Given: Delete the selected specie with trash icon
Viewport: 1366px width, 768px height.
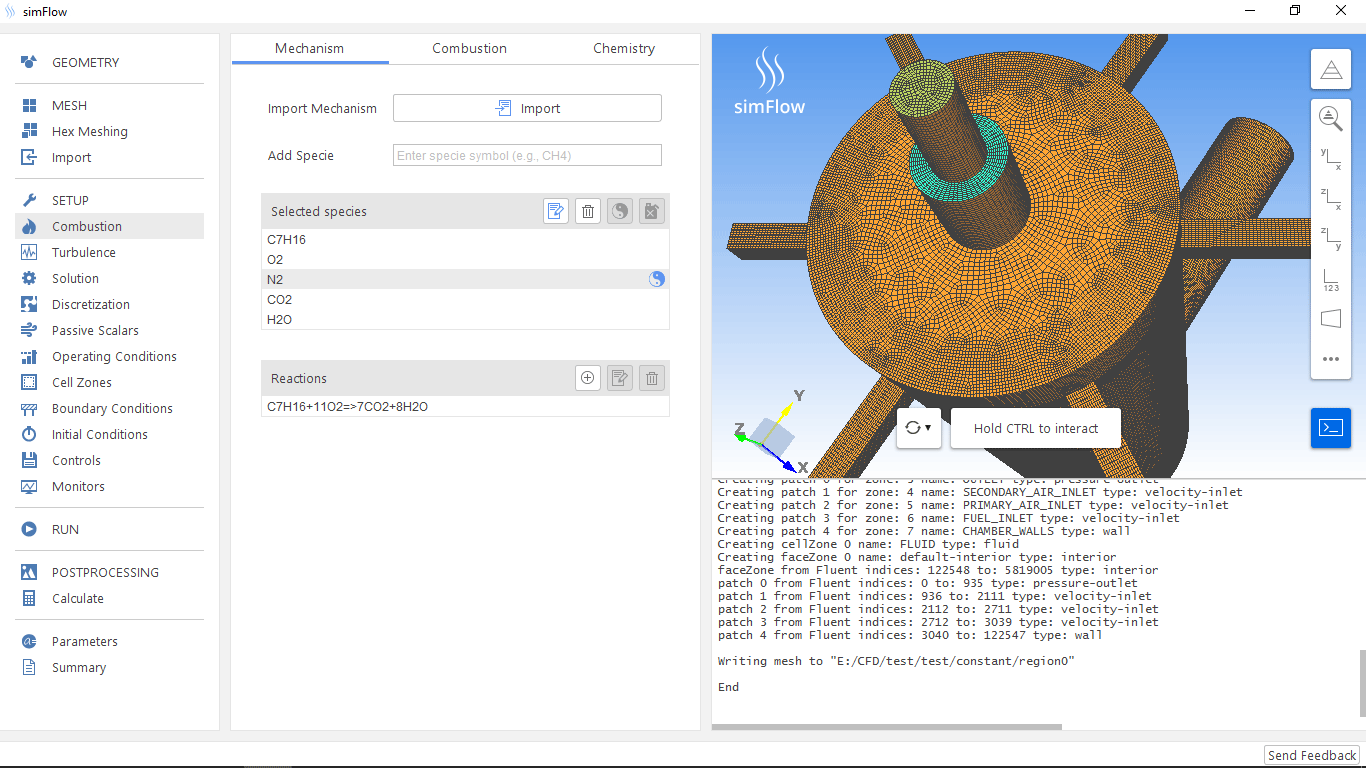Looking at the screenshot, I should (588, 211).
